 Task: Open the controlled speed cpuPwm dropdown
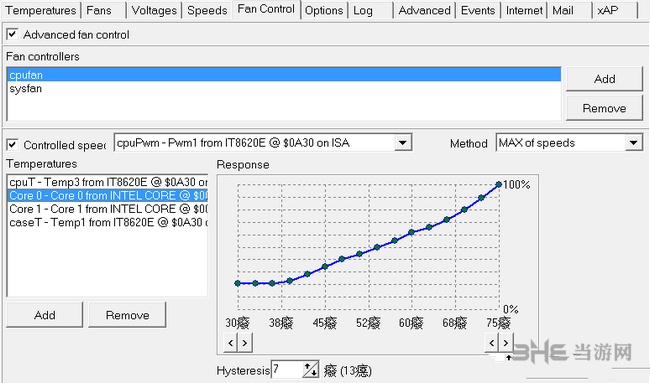(403, 143)
